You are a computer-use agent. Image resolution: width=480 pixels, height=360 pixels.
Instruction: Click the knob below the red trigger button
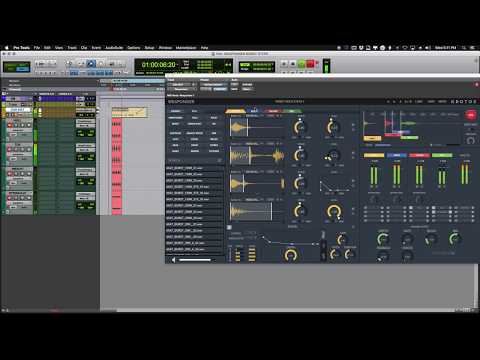click(x=471, y=140)
